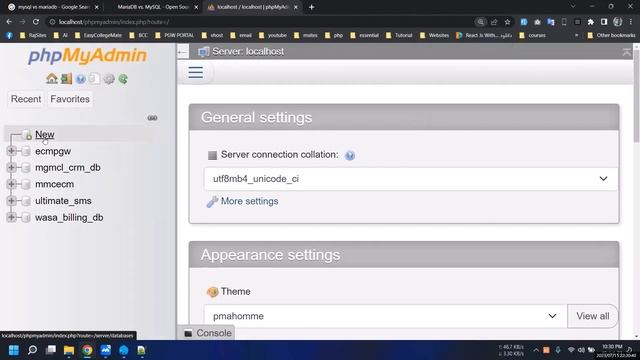The image size is (640, 360).
Task: Open navigation panel settings gear icon
Action: coord(109,79)
